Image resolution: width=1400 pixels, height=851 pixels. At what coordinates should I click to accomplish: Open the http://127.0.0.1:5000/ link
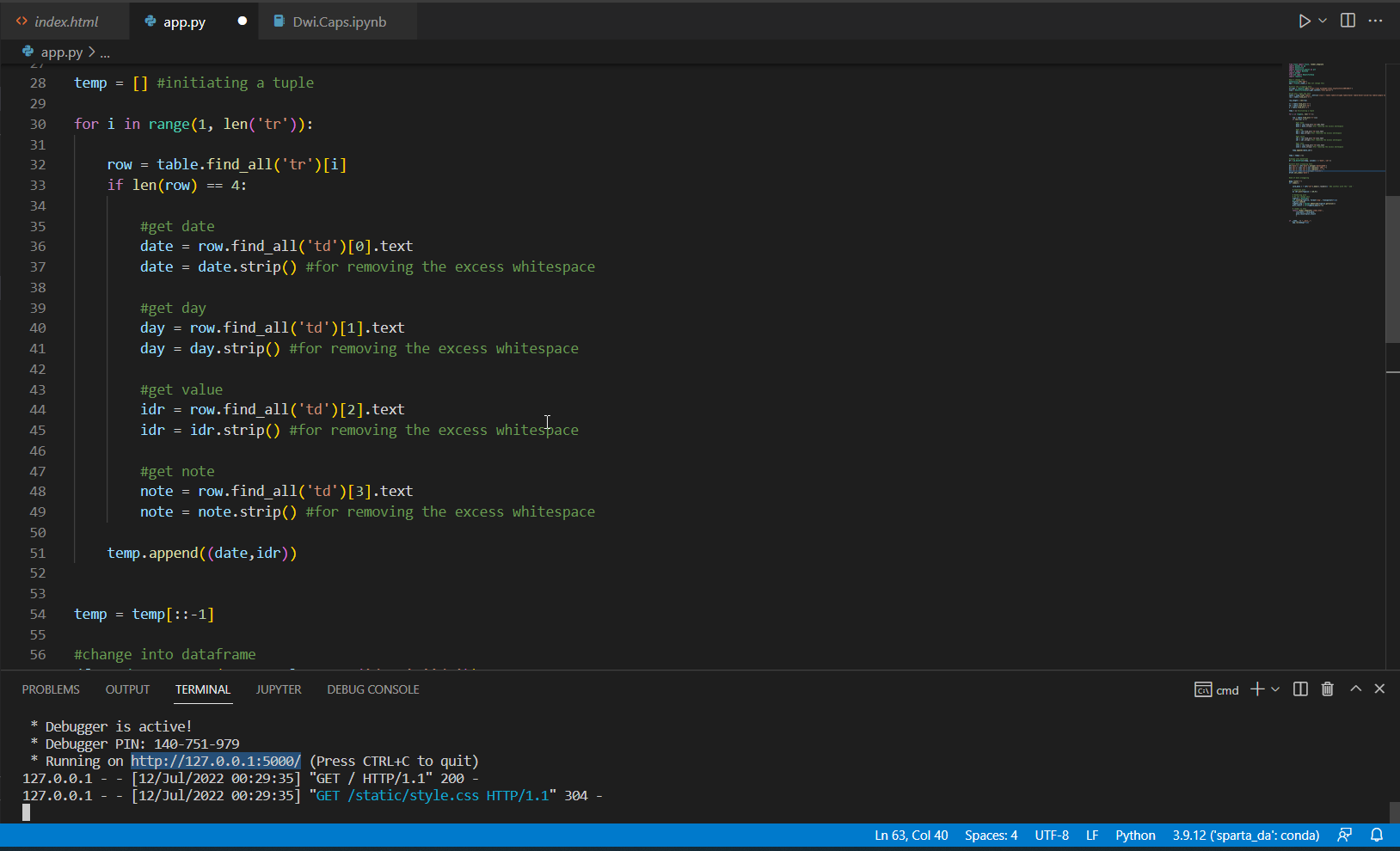[x=215, y=761]
